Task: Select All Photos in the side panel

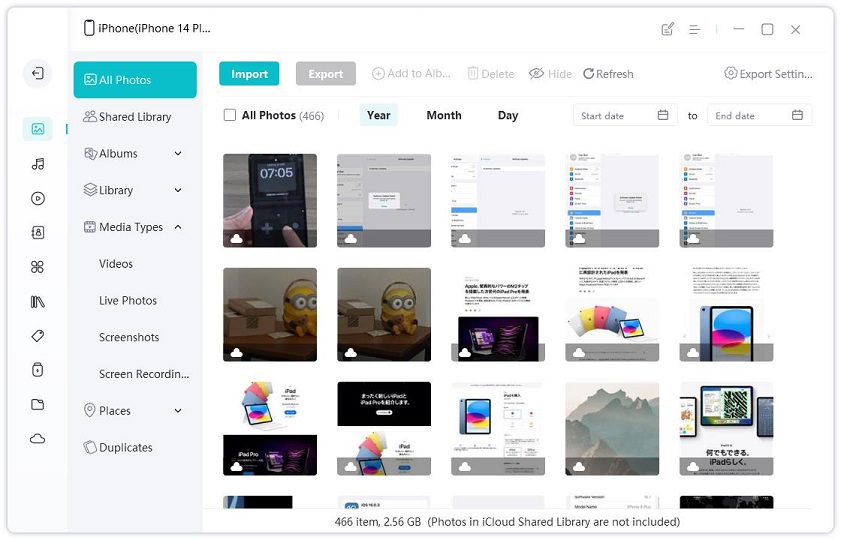Action: tap(135, 80)
